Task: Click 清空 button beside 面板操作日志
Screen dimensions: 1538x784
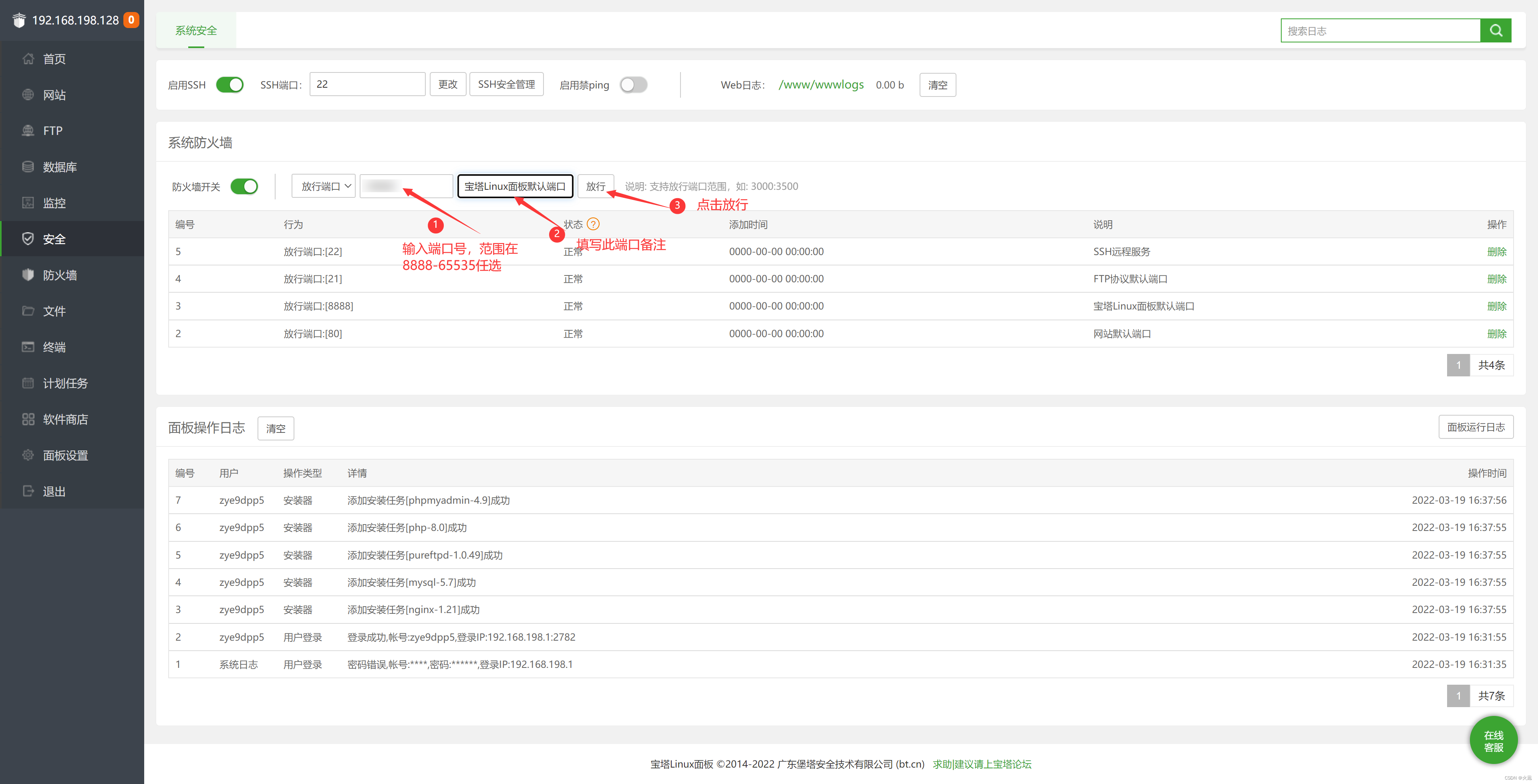Action: click(x=276, y=428)
